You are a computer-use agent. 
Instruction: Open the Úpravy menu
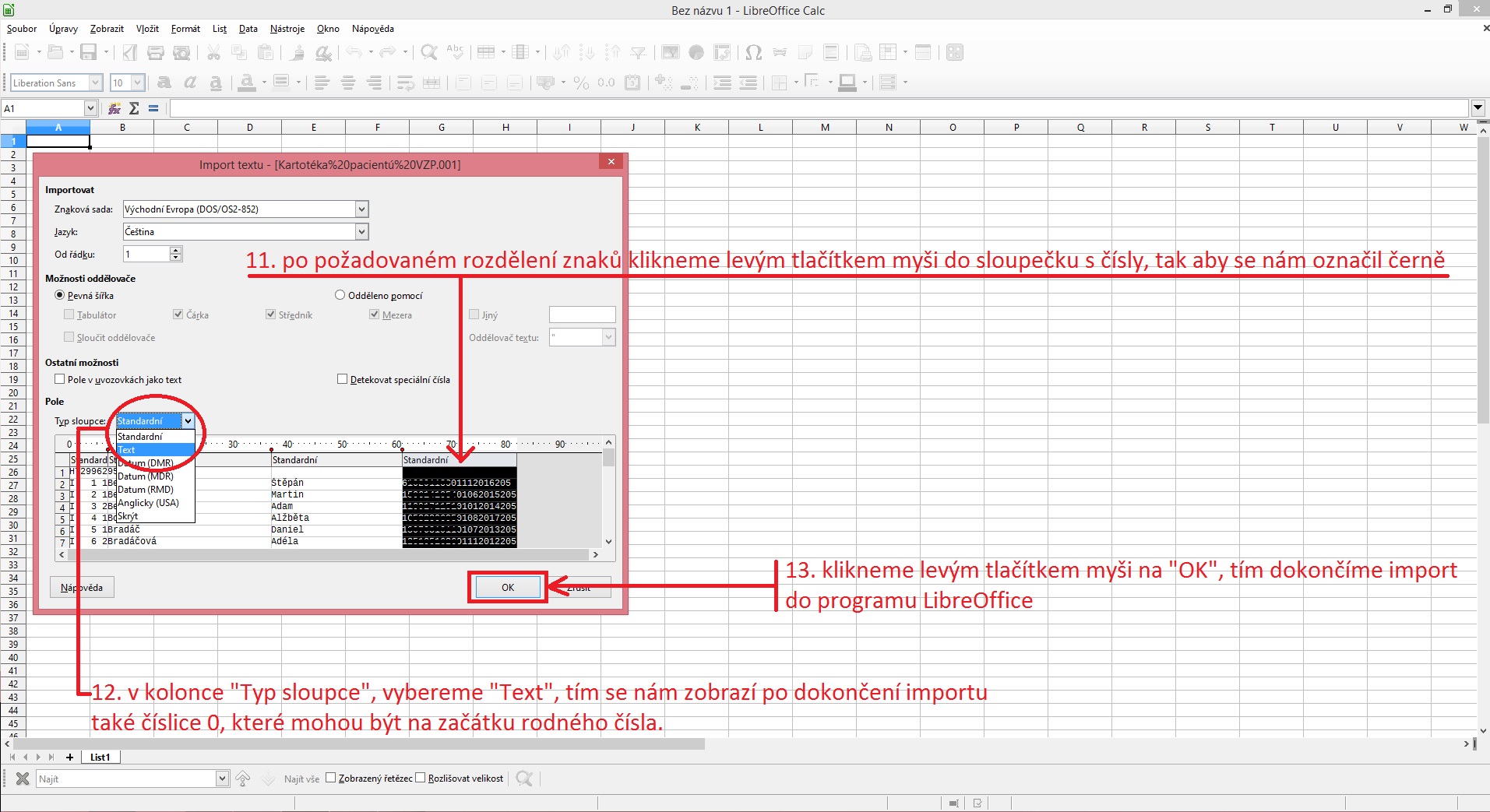(x=63, y=29)
